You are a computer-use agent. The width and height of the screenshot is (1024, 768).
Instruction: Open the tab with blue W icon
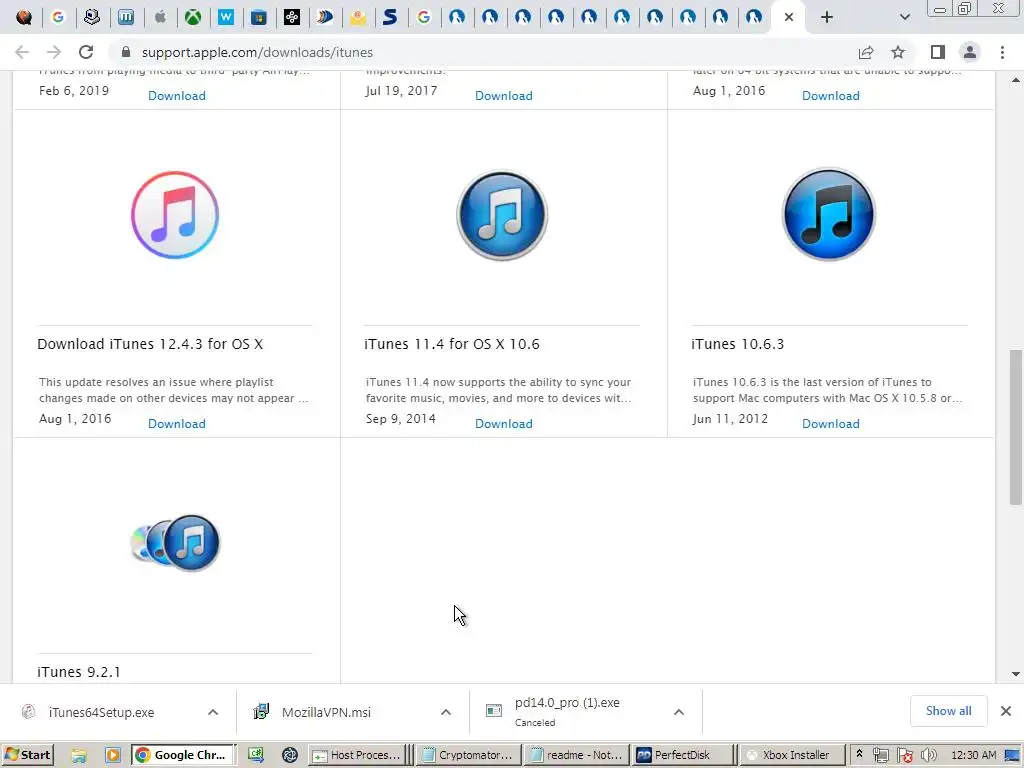226,17
